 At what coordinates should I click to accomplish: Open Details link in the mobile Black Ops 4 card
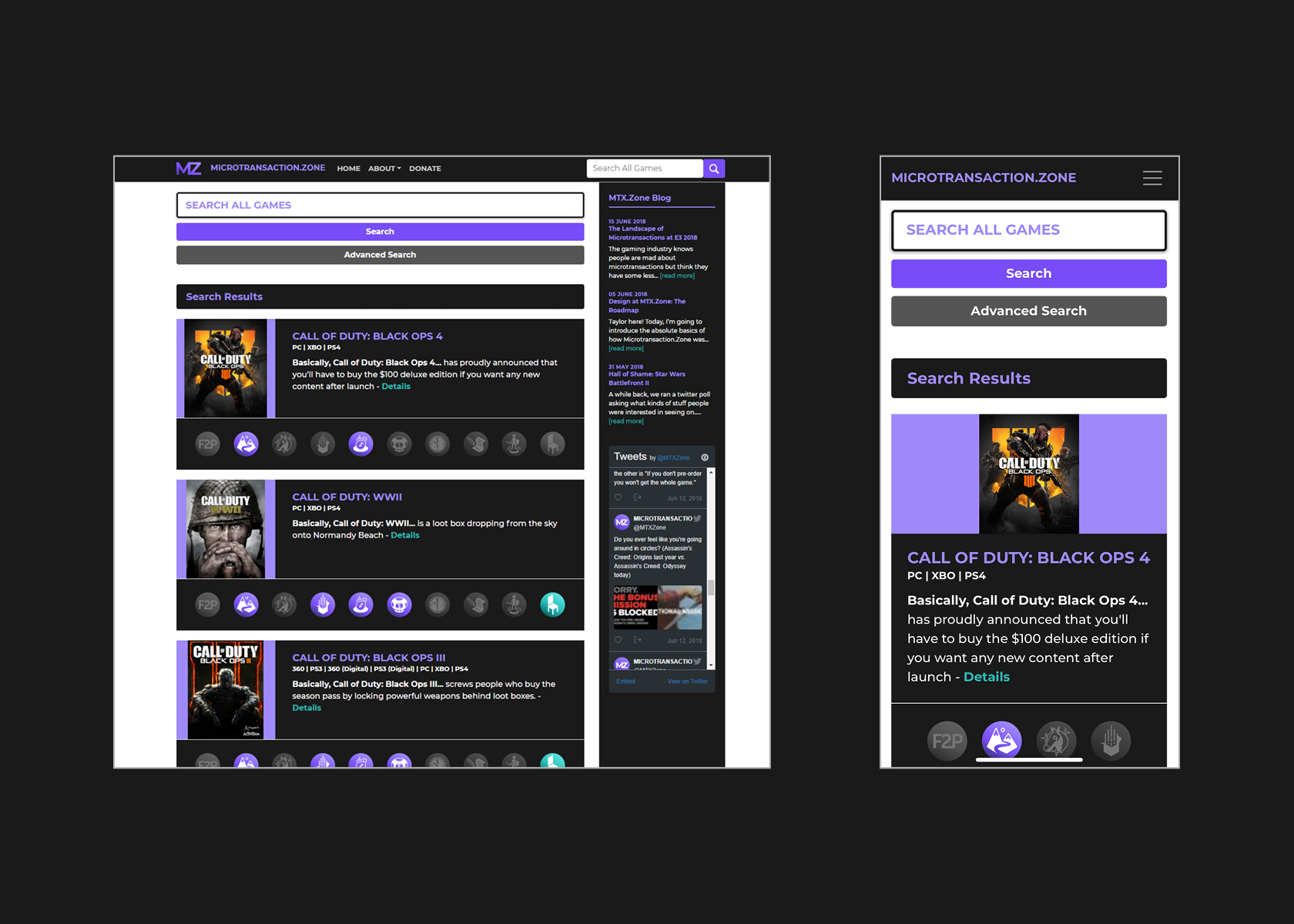point(986,677)
